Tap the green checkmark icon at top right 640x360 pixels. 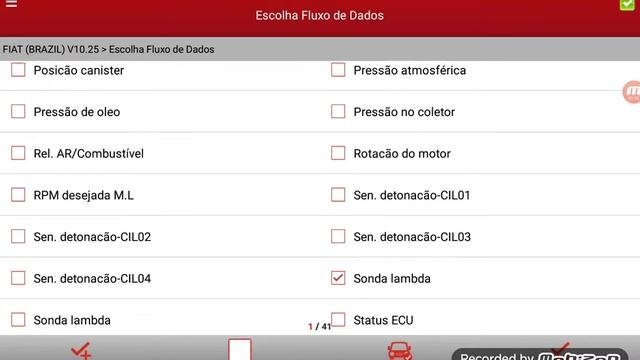pyautogui.click(x=627, y=5)
